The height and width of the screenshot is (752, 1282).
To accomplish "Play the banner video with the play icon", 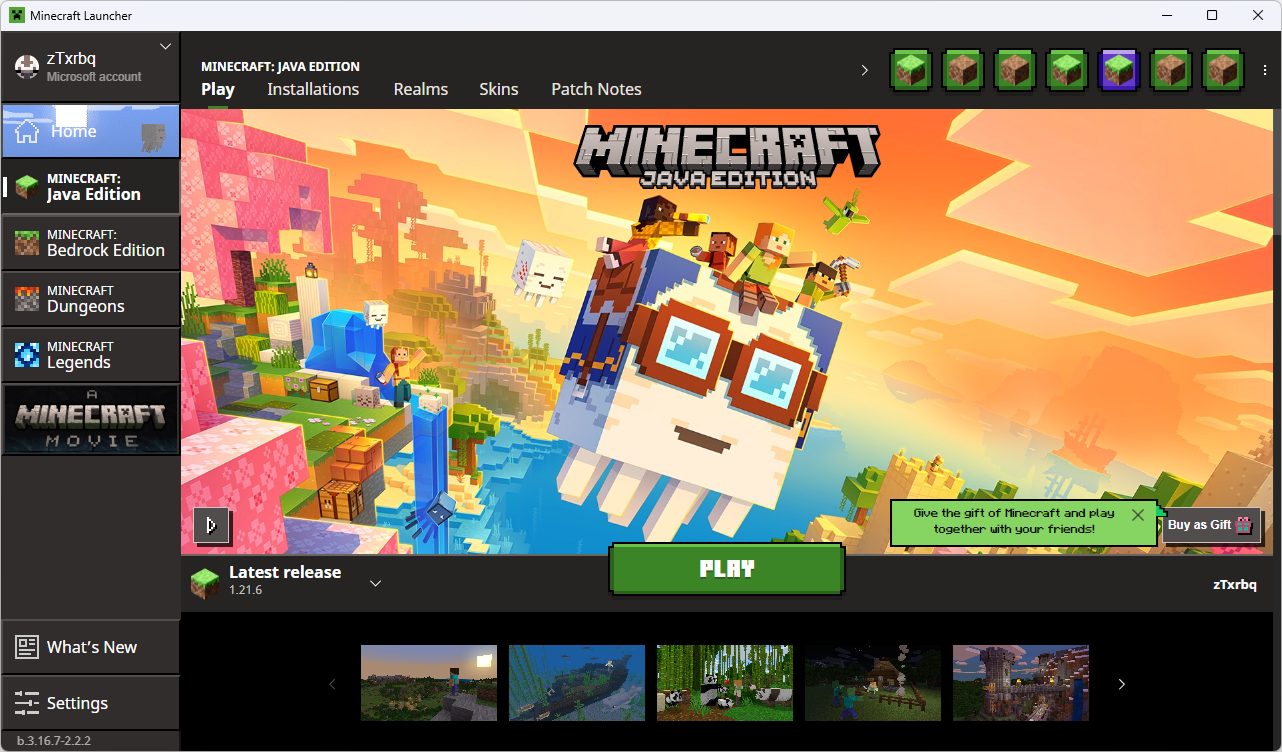I will pyautogui.click(x=212, y=524).
